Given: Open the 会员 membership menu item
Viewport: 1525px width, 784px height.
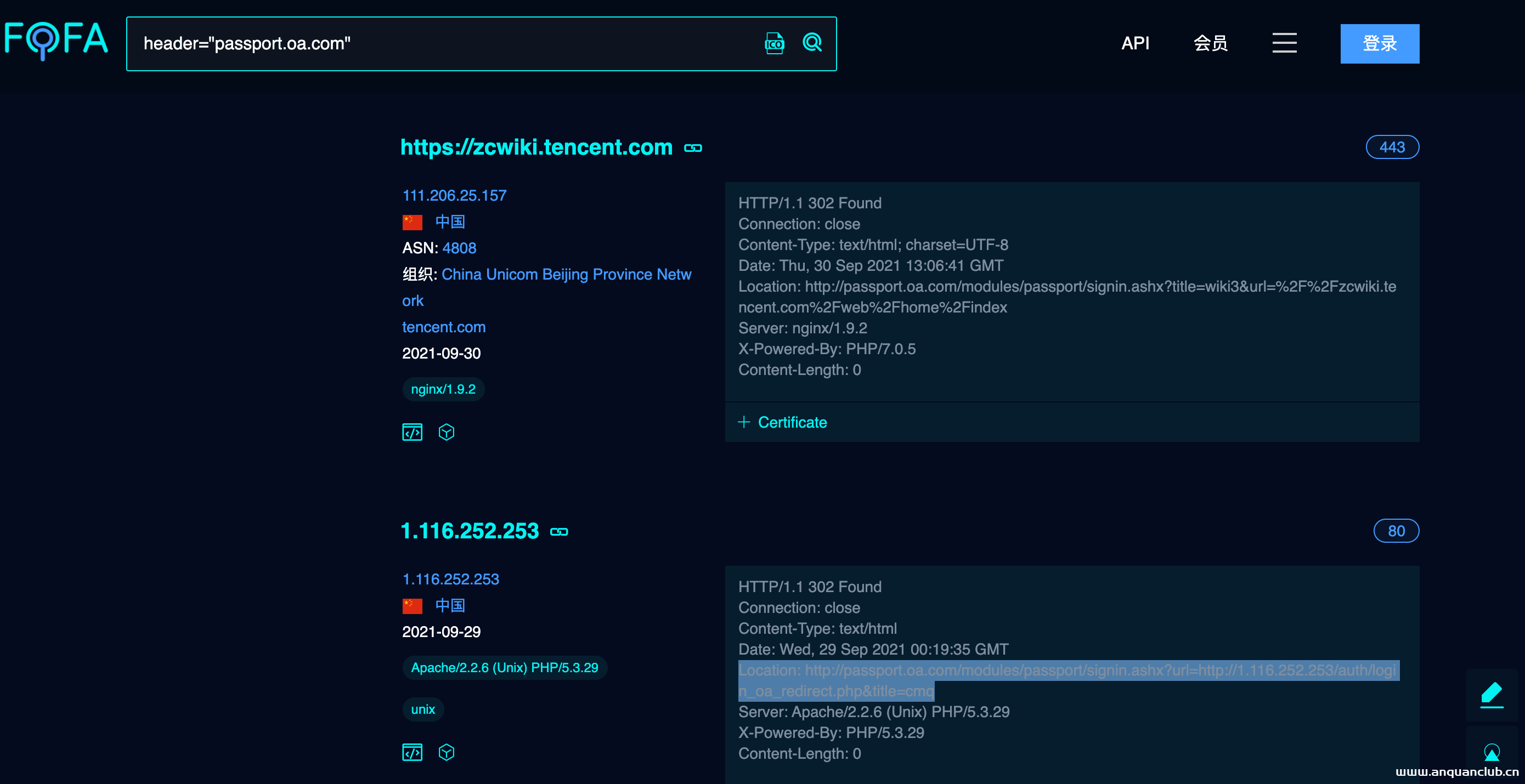Looking at the screenshot, I should pos(1210,43).
